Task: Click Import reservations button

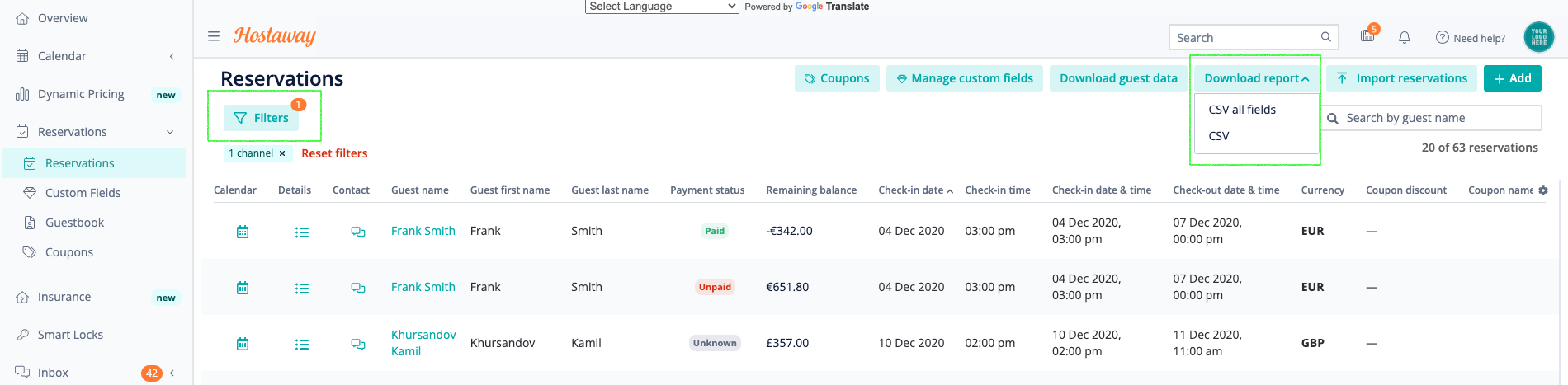Action: click(x=1402, y=78)
